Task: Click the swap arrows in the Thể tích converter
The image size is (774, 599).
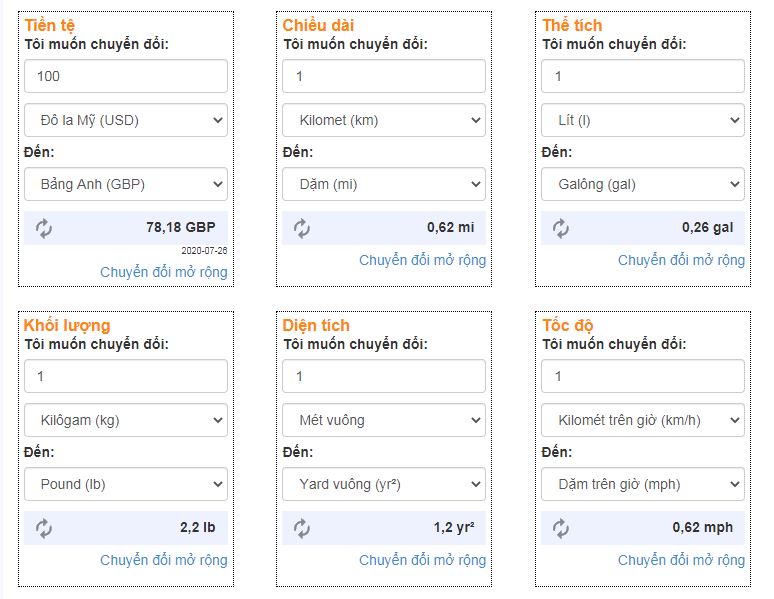Action: pos(561,229)
